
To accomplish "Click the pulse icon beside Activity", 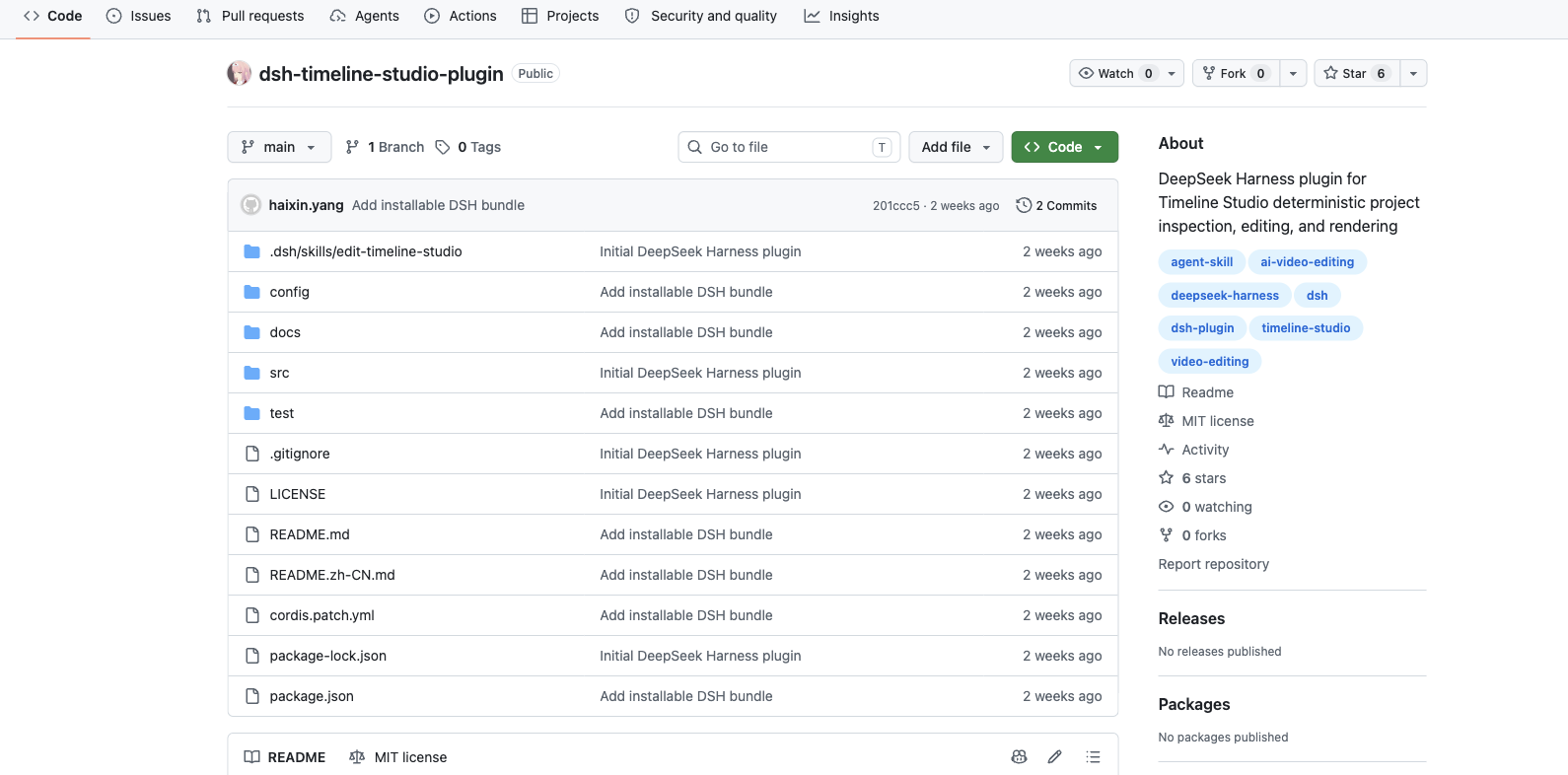I will 1167,450.
